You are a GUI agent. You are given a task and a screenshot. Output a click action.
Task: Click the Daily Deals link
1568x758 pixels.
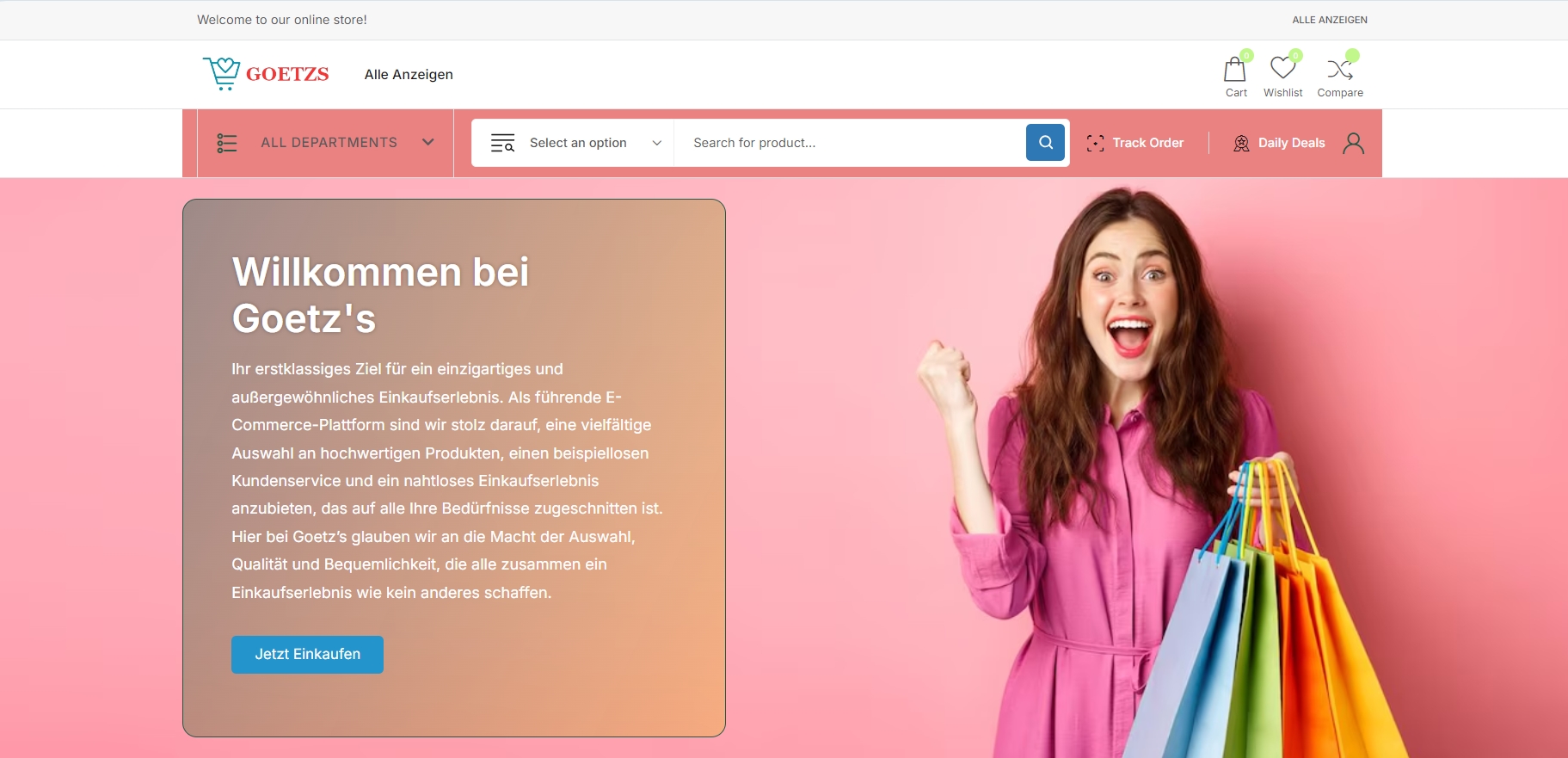[x=1291, y=143]
